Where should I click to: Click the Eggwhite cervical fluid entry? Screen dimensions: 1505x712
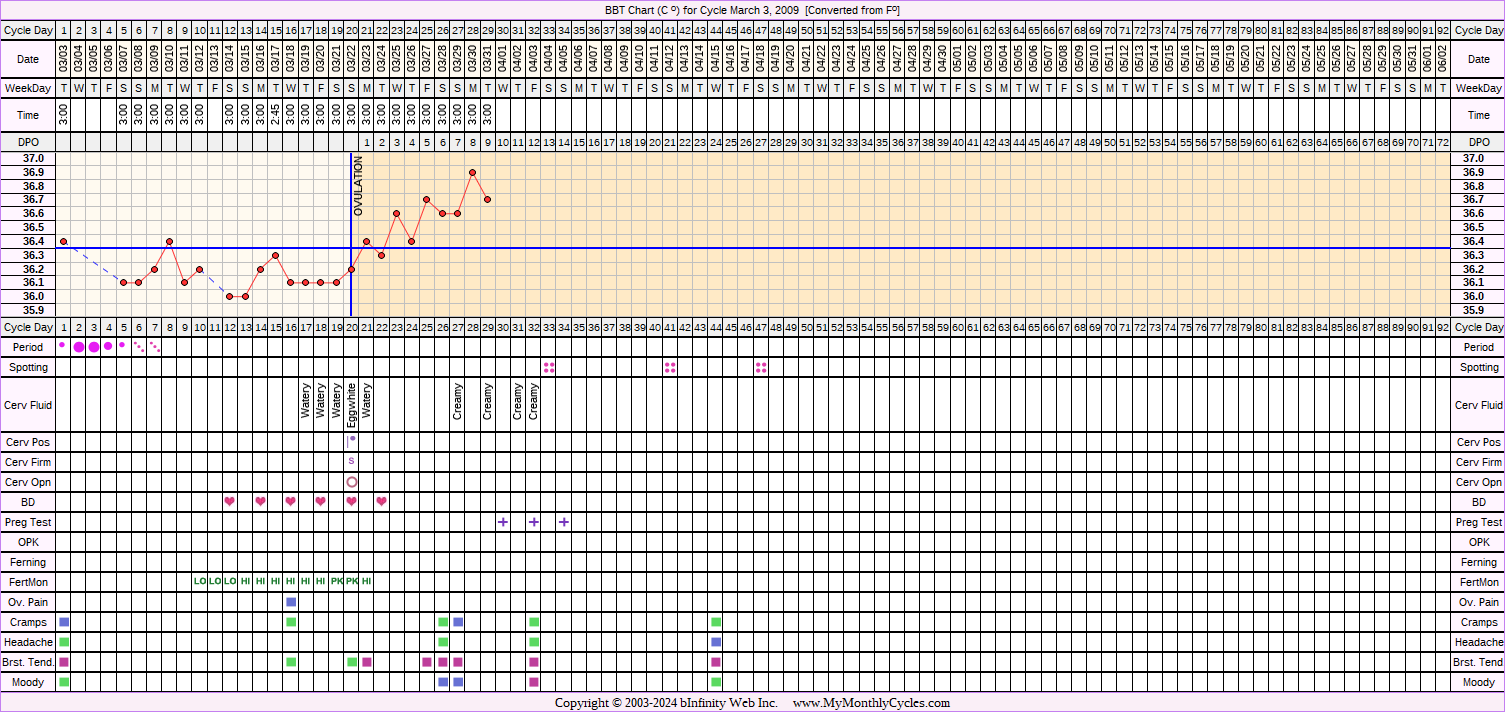[351, 405]
